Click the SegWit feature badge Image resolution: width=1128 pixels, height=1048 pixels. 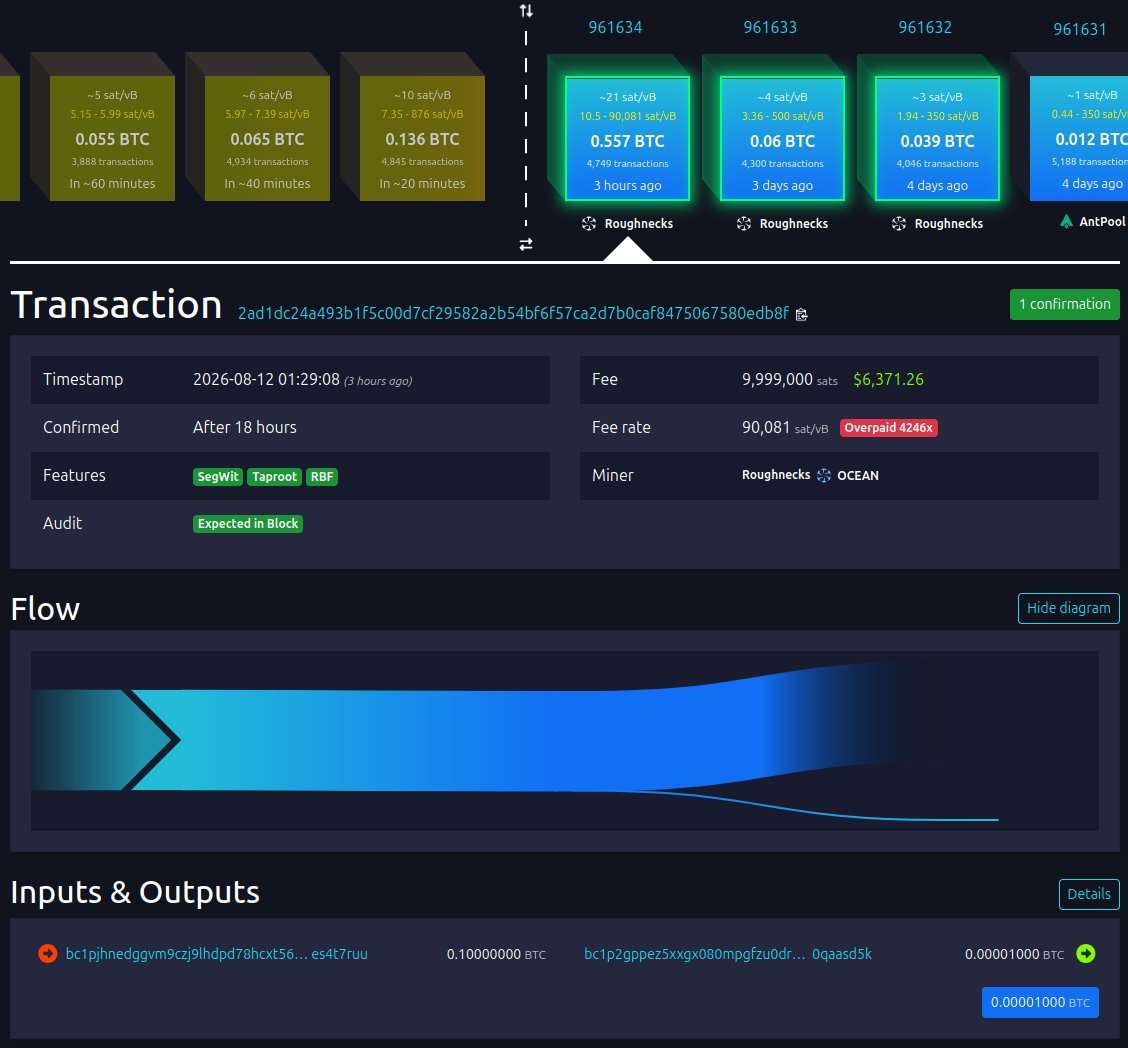click(218, 477)
